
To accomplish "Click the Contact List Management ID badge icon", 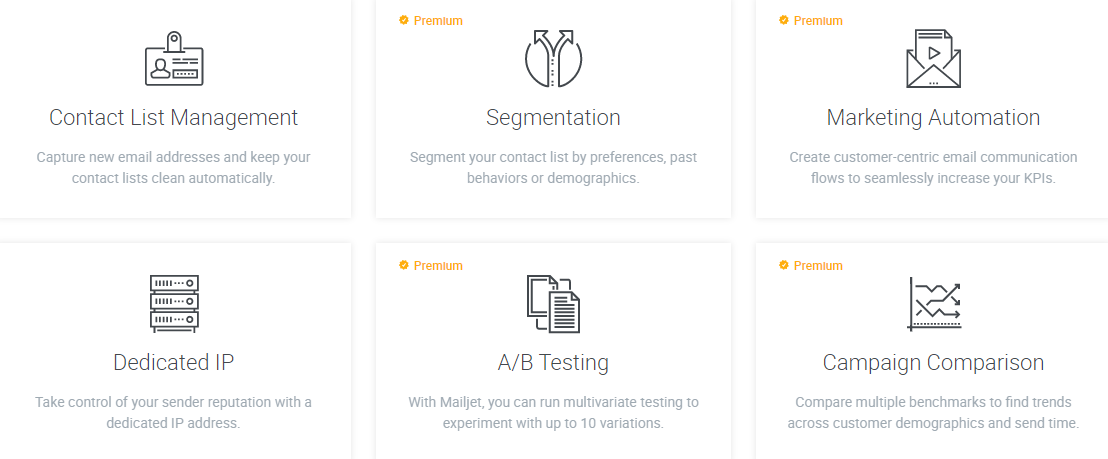I will 174,59.
